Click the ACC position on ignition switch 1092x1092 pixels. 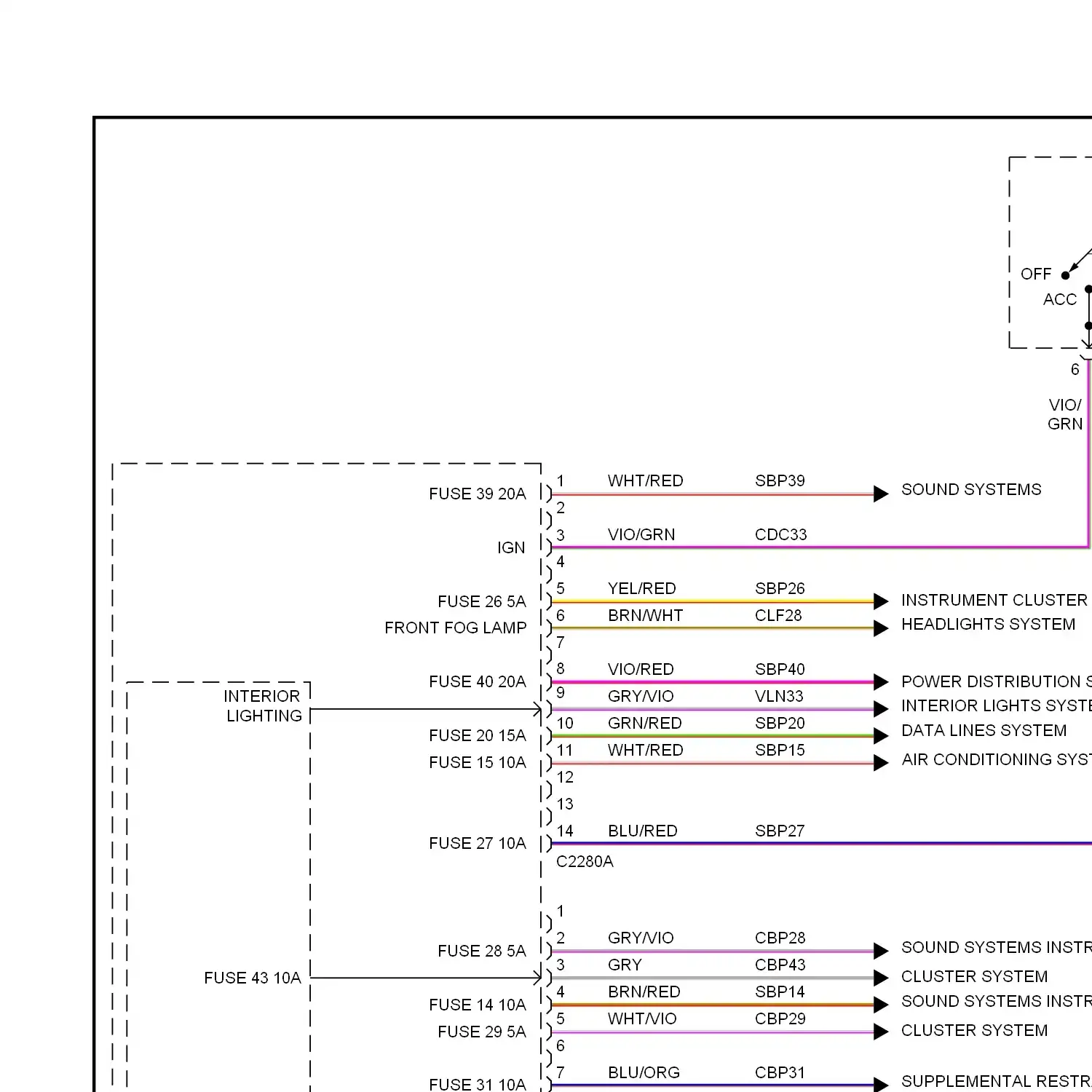[x=1059, y=299]
